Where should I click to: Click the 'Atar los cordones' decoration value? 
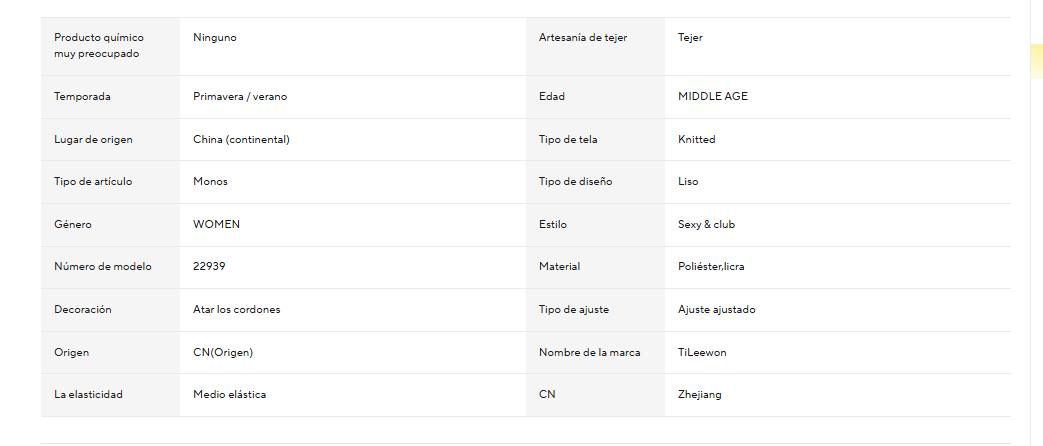[x=237, y=310]
